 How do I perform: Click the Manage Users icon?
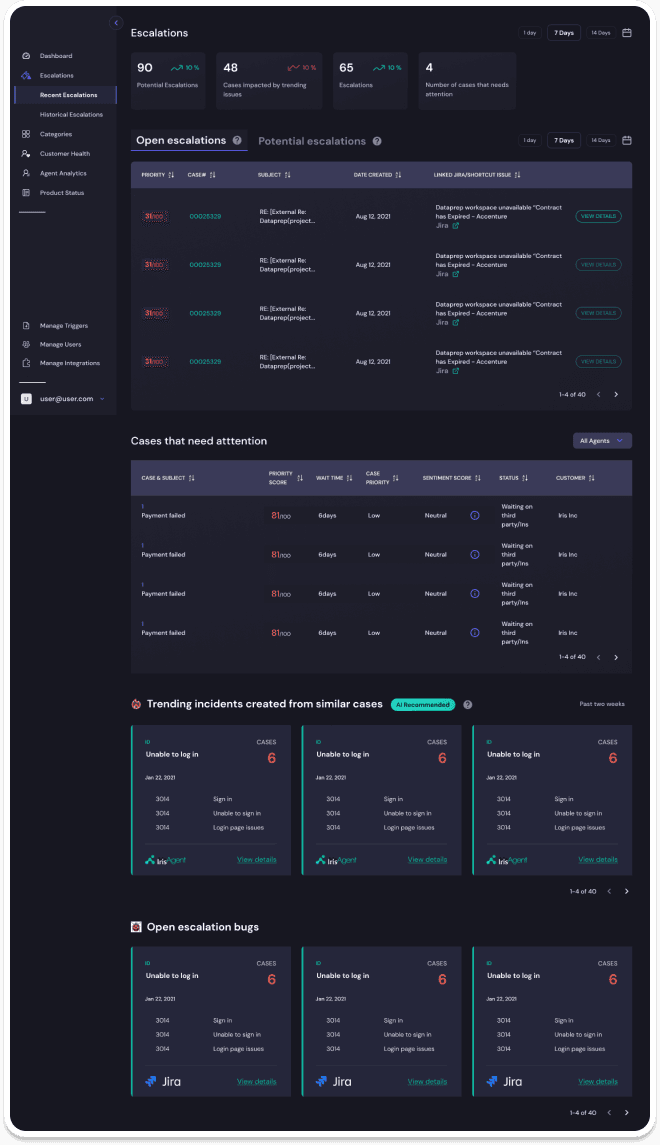[x=26, y=344]
